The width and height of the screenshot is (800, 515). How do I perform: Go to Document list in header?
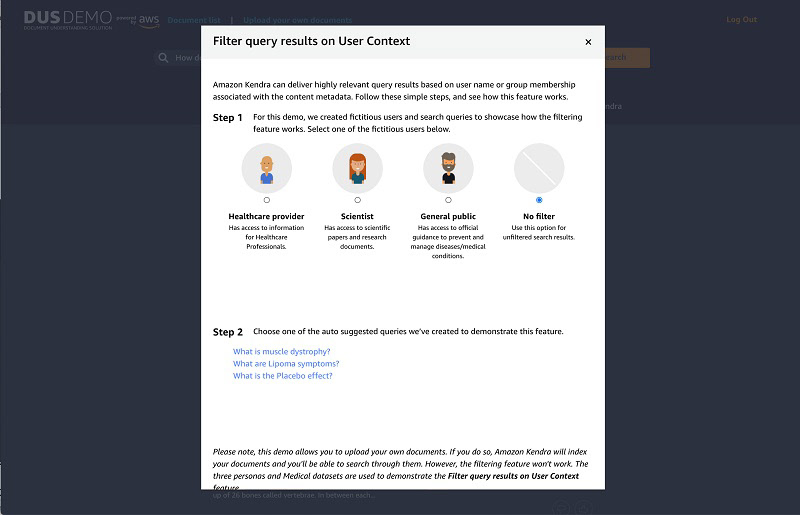pyautogui.click(x=194, y=20)
